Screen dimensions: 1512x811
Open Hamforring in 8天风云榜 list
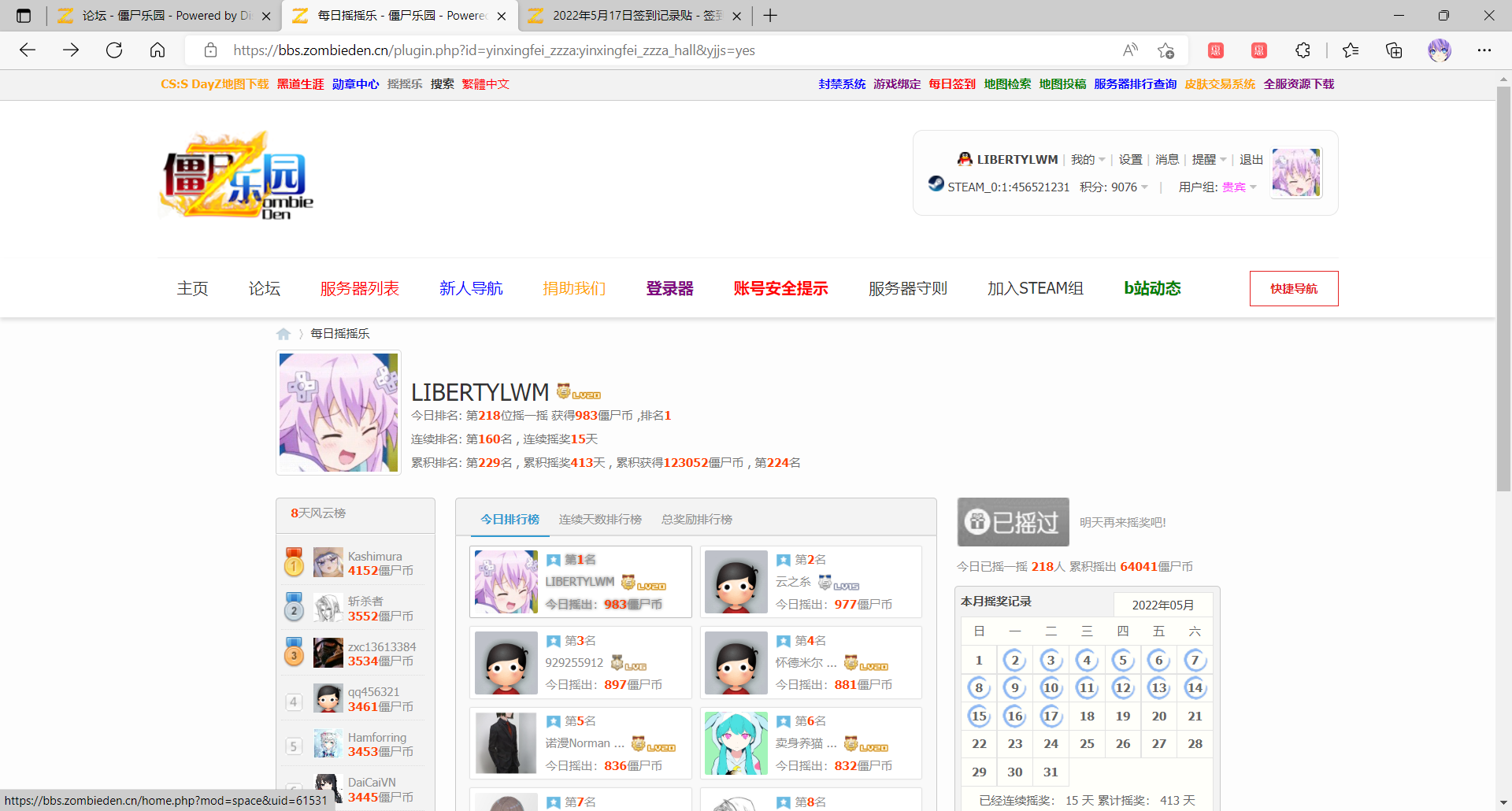click(x=377, y=738)
